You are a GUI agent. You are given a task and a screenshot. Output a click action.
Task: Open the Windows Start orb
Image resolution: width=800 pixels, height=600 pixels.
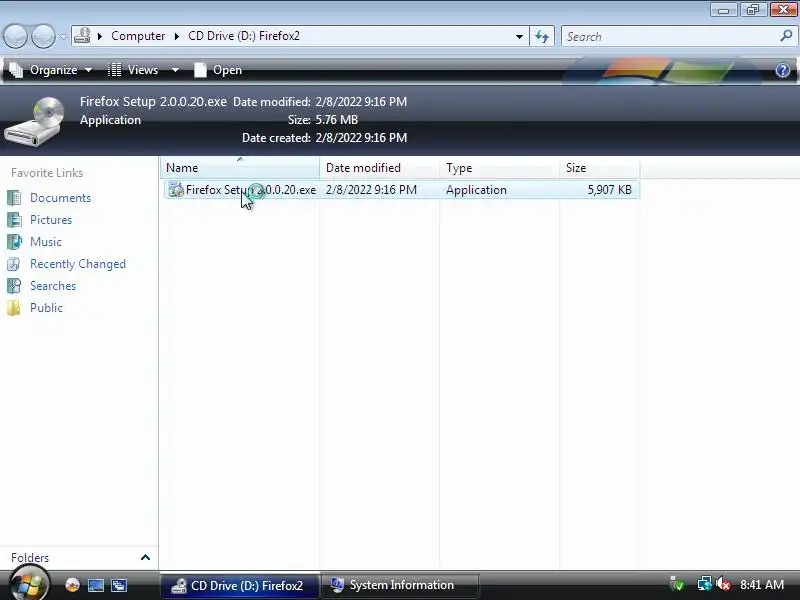click(29, 584)
